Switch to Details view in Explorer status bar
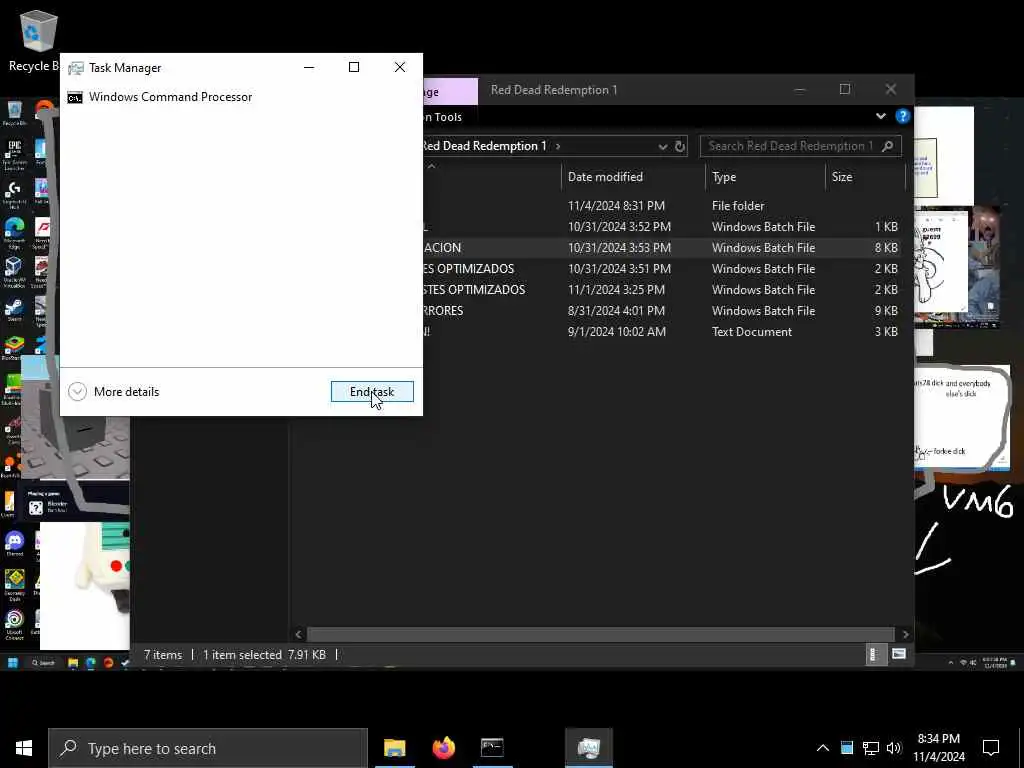 874,654
